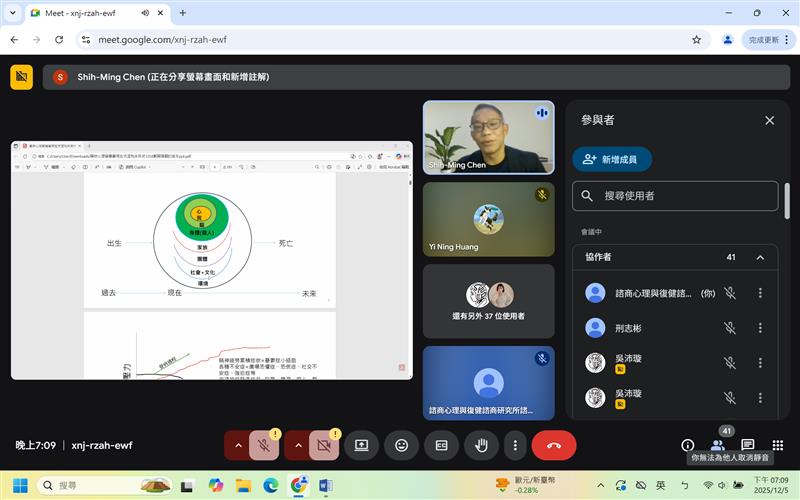Image resolution: width=800 pixels, height=500 pixels.
Task: Open meeting details info icon
Action: coord(688,445)
